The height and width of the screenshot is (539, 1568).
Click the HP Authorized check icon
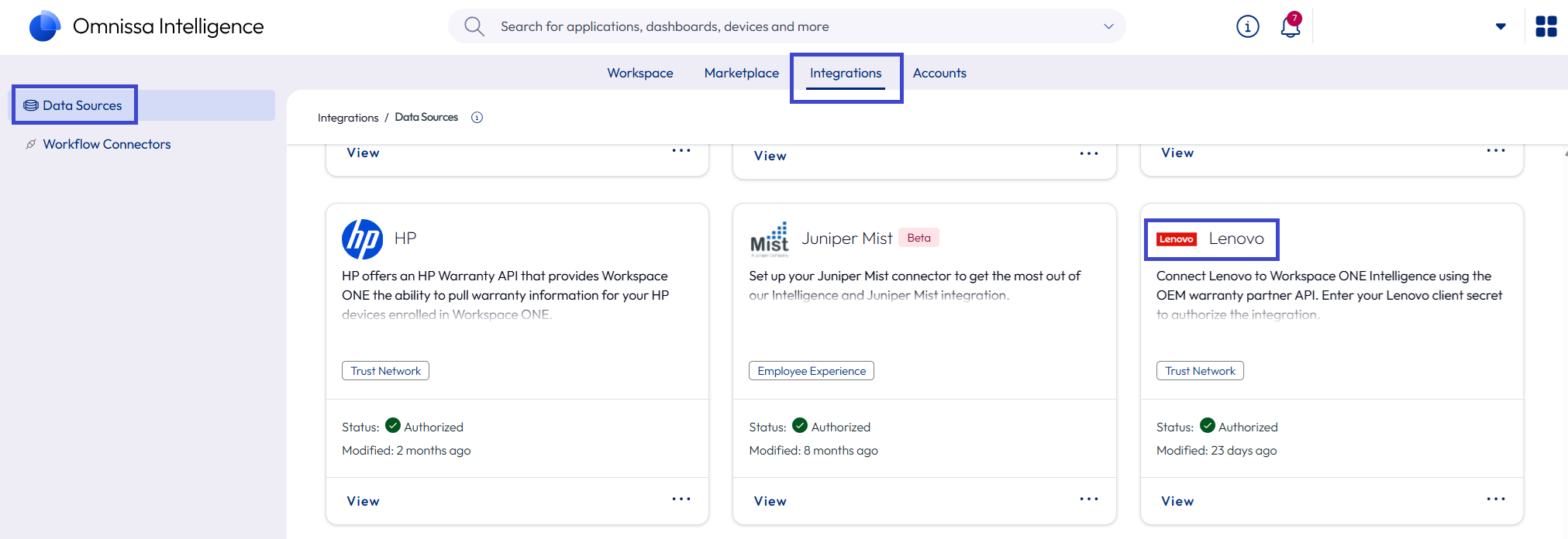tap(393, 425)
